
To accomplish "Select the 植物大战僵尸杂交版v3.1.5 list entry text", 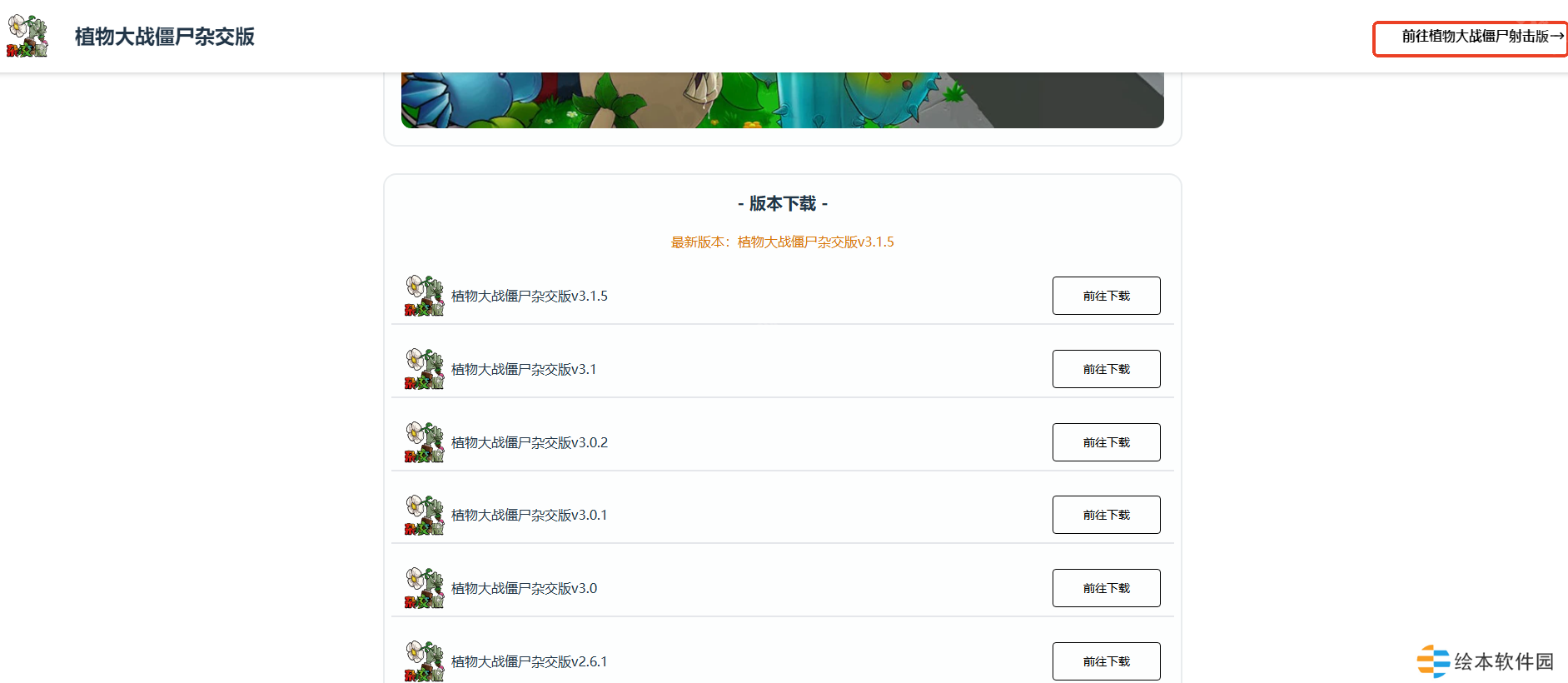I will click(530, 297).
